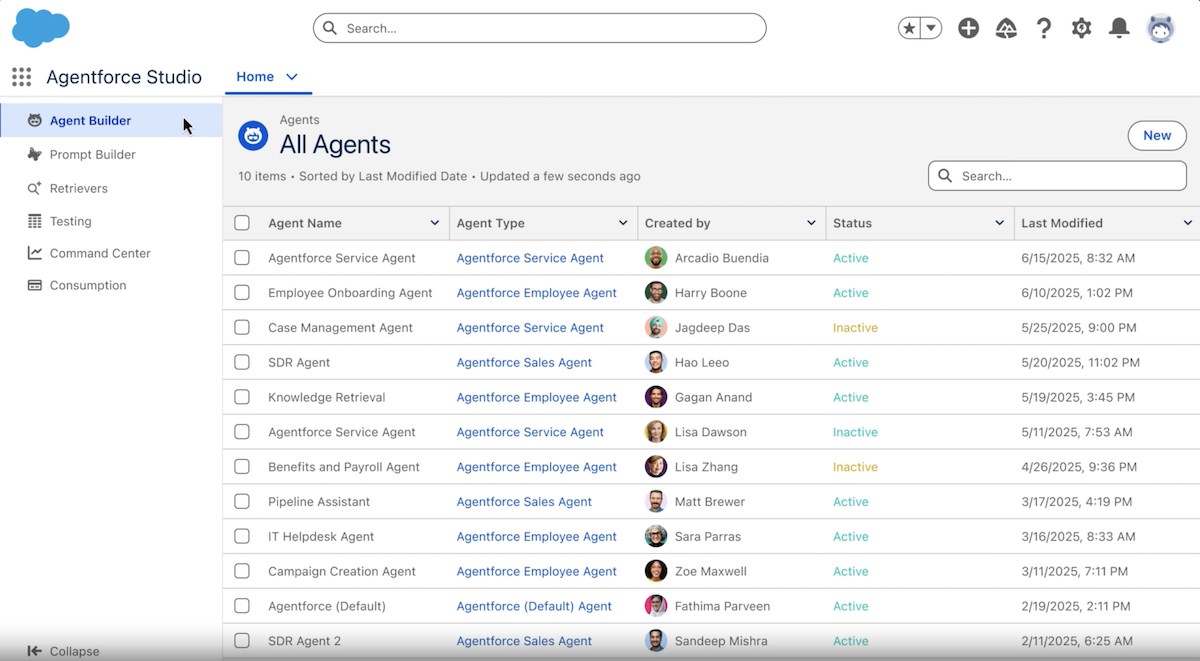Click the Command Center chart icon
The image size is (1200, 661).
tap(35, 253)
